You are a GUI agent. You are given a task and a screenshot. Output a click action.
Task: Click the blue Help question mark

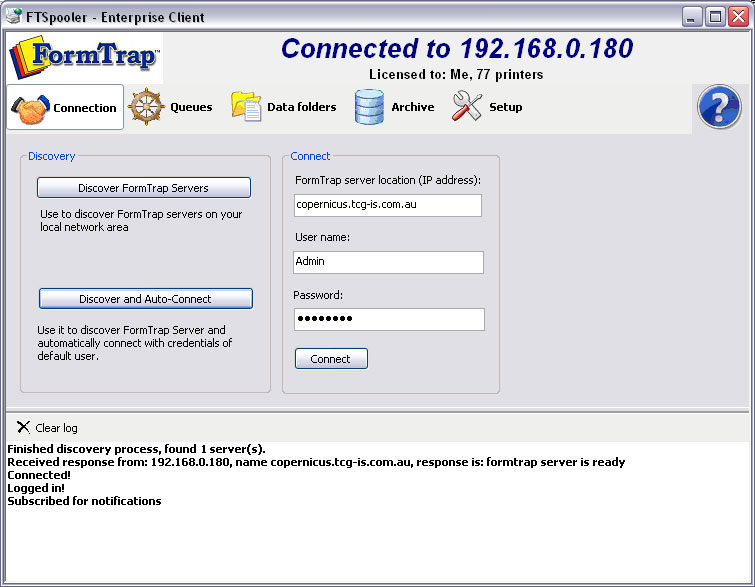(718, 107)
